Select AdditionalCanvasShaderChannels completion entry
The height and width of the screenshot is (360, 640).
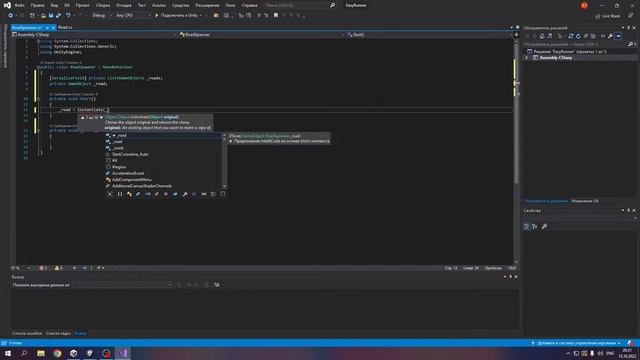click(163, 186)
